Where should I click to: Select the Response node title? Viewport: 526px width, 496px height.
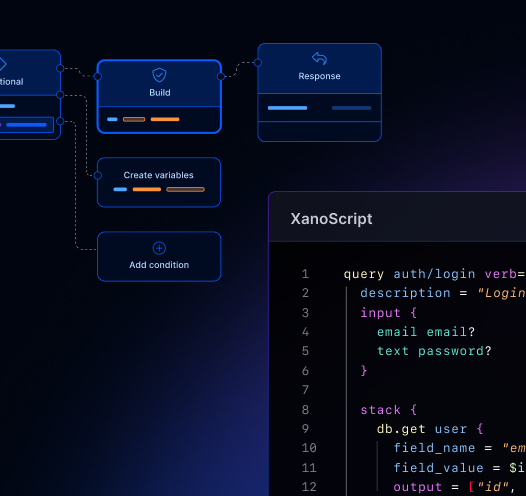(319, 76)
